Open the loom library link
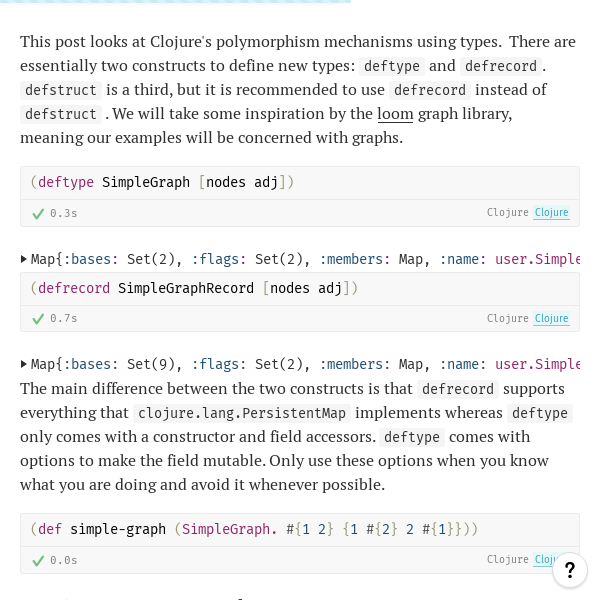The width and height of the screenshot is (600, 600). tap(395, 114)
